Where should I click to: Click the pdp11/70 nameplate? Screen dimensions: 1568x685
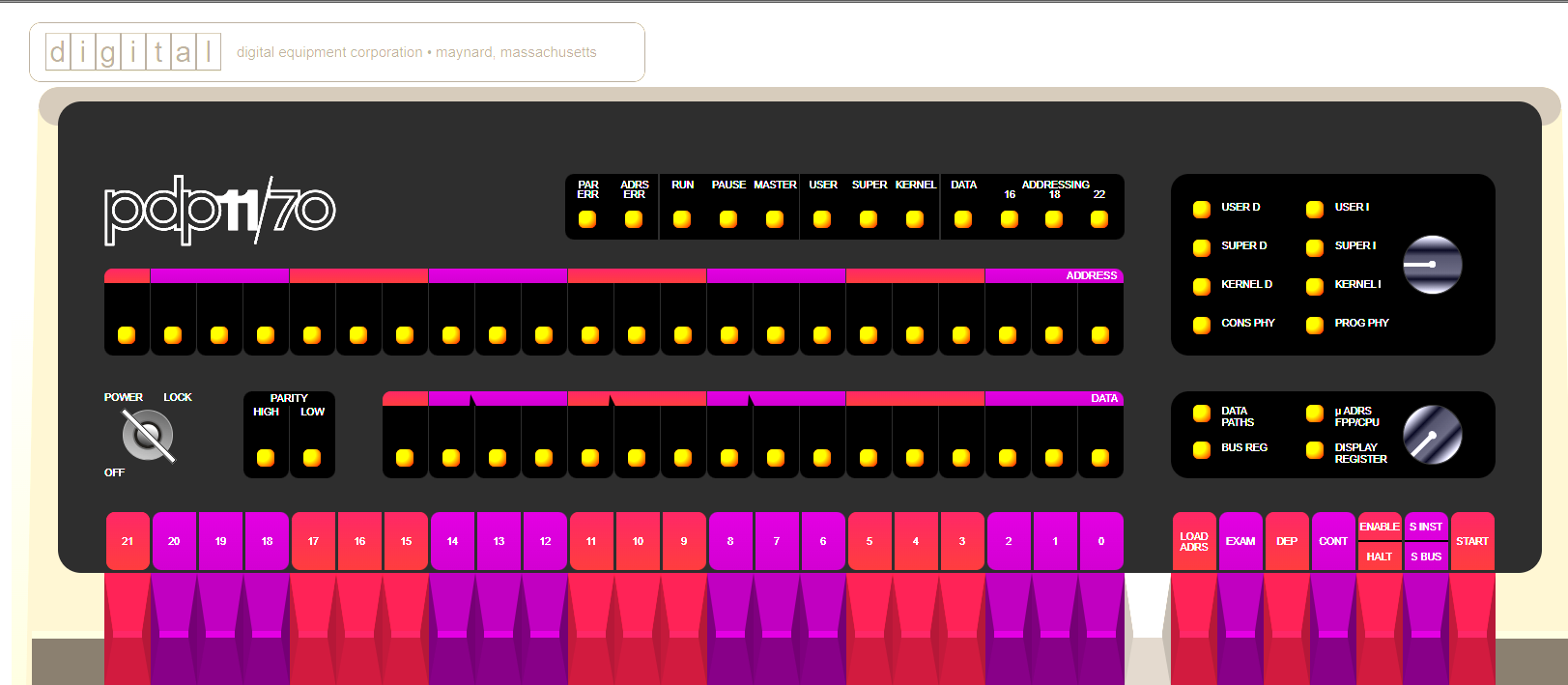(x=220, y=210)
